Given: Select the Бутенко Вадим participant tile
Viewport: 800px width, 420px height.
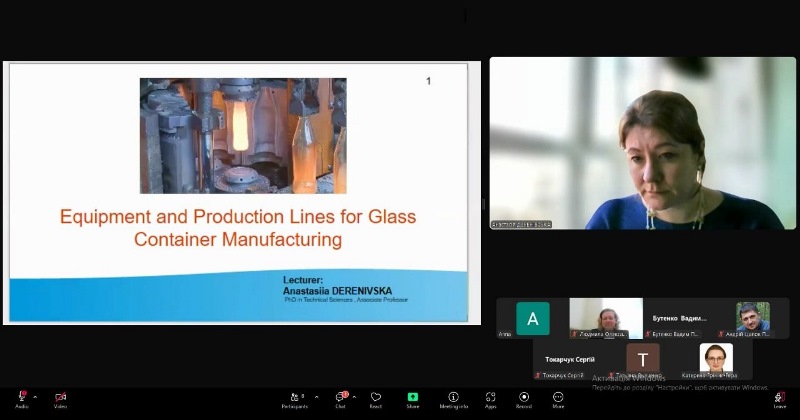Looking at the screenshot, I should pos(679,318).
